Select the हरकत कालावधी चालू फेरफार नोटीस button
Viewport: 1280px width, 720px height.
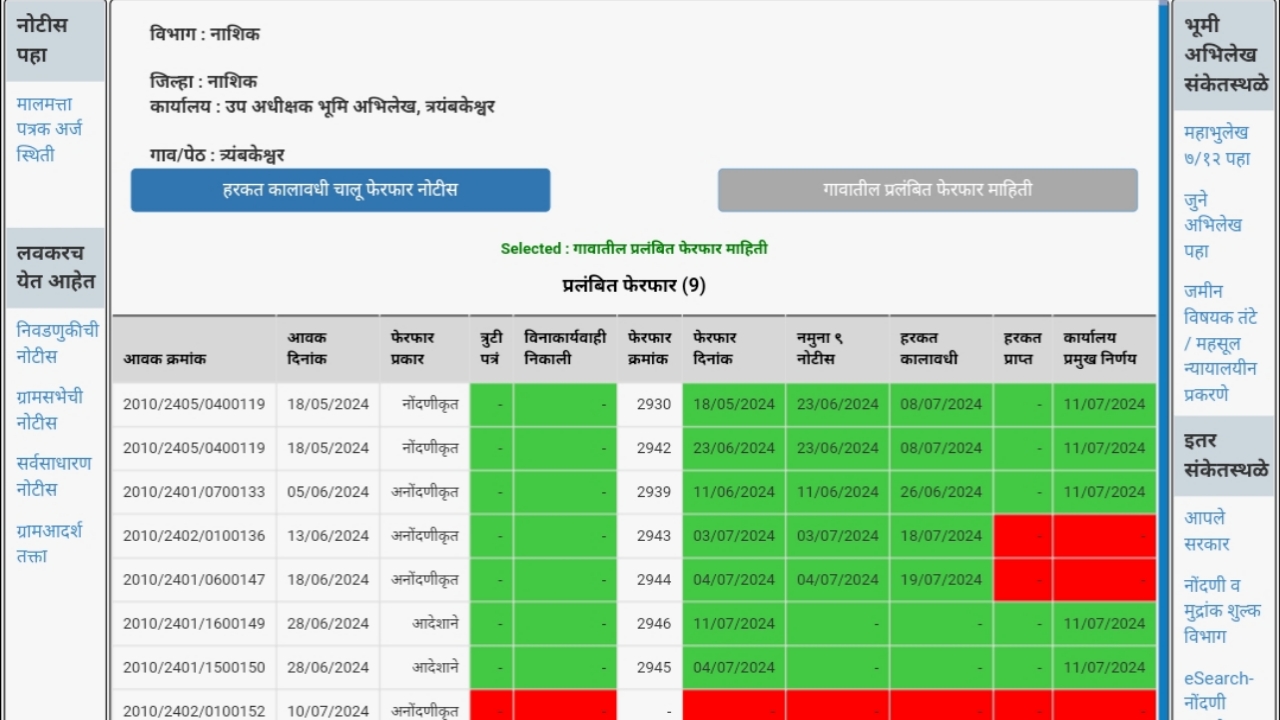click(x=340, y=190)
